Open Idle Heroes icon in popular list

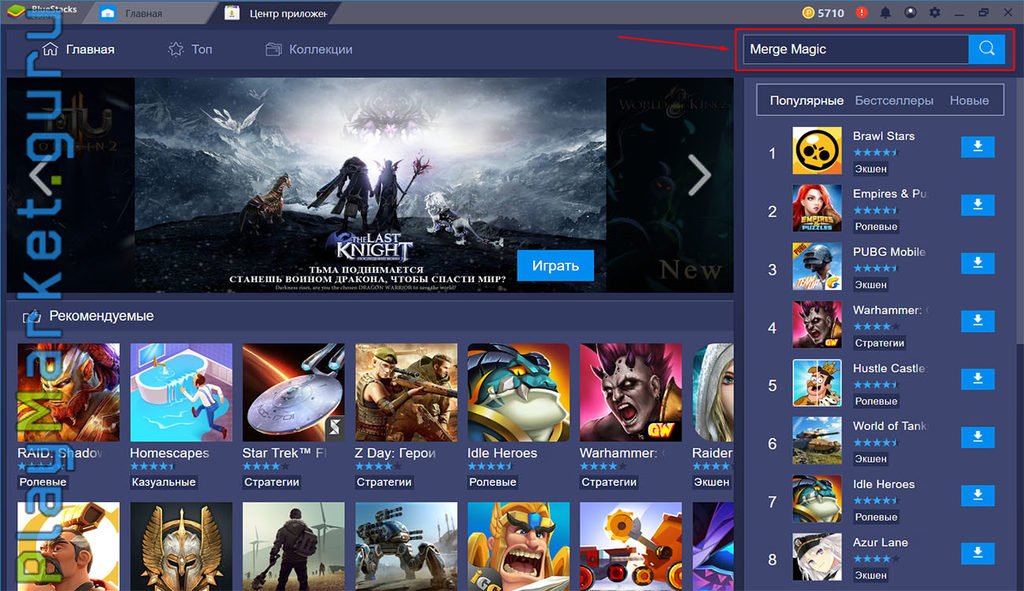tap(817, 499)
